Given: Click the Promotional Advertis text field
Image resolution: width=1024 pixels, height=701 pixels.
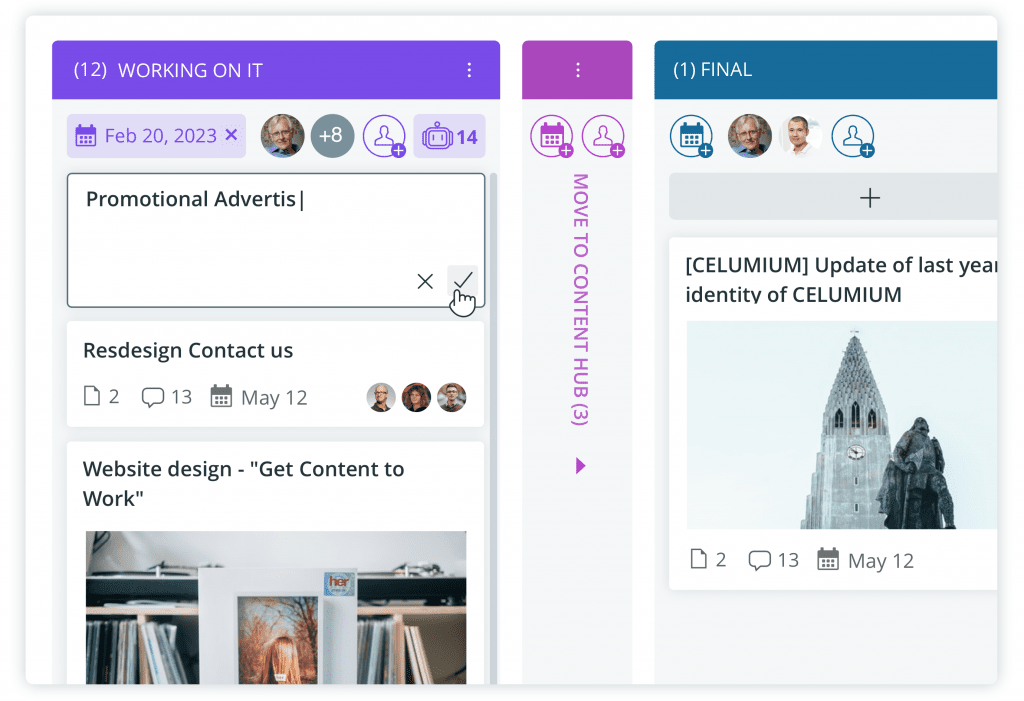Looking at the screenshot, I should pos(276,240).
